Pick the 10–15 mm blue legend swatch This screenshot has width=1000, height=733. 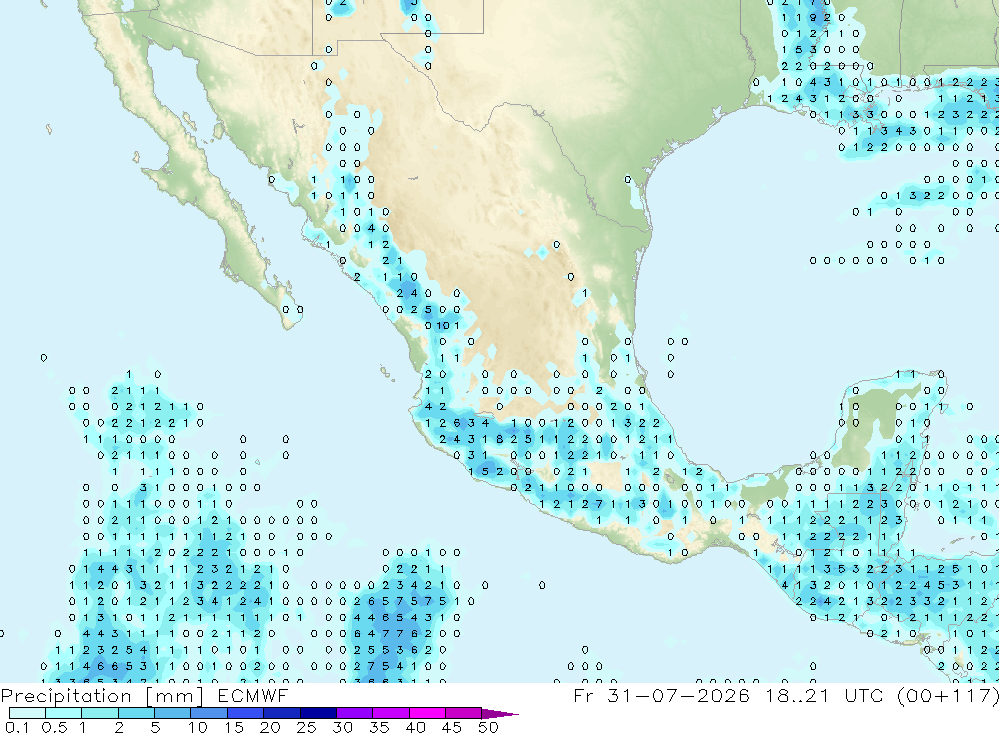tap(209, 713)
